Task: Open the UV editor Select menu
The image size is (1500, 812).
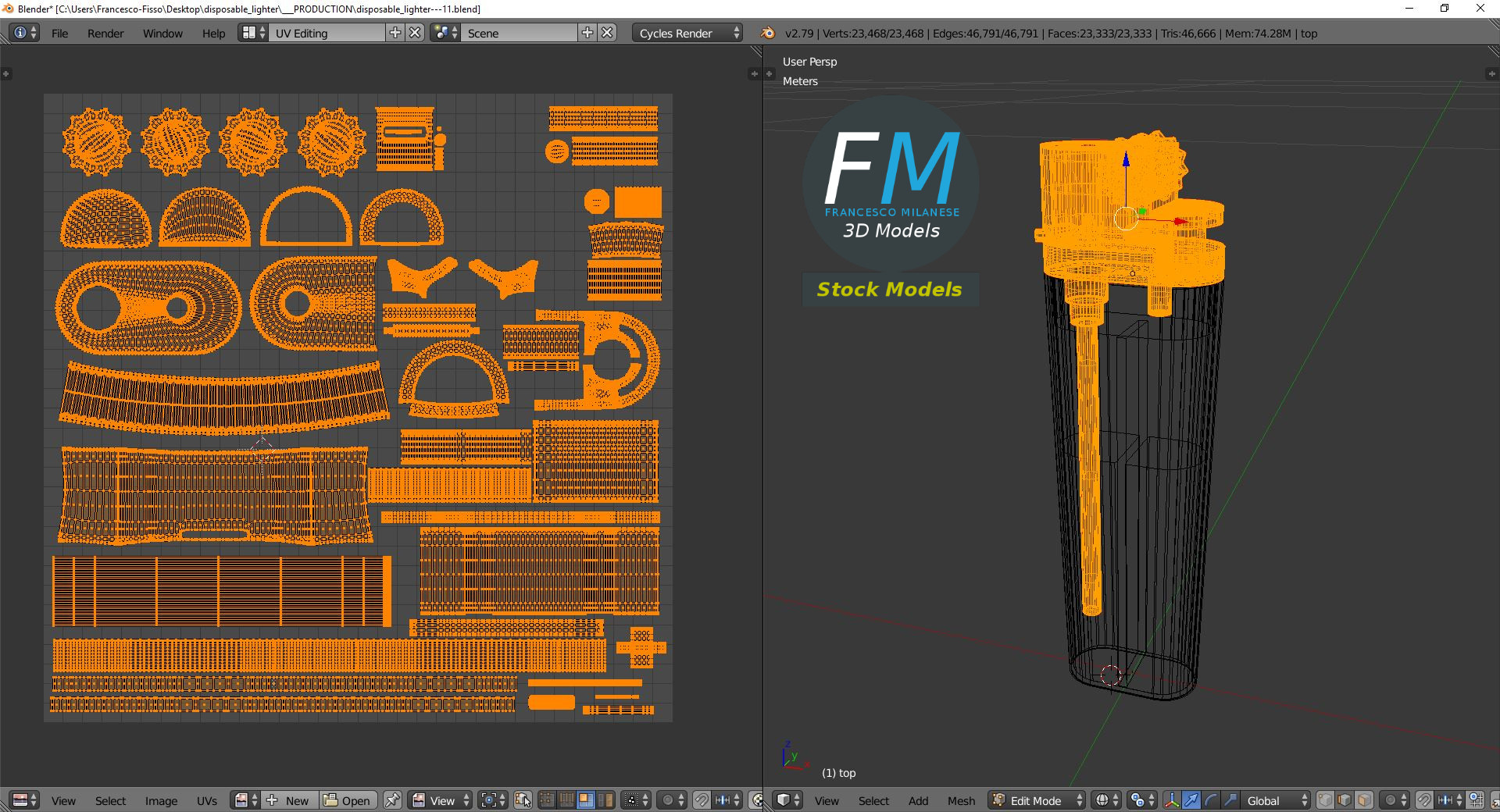Action: click(110, 801)
